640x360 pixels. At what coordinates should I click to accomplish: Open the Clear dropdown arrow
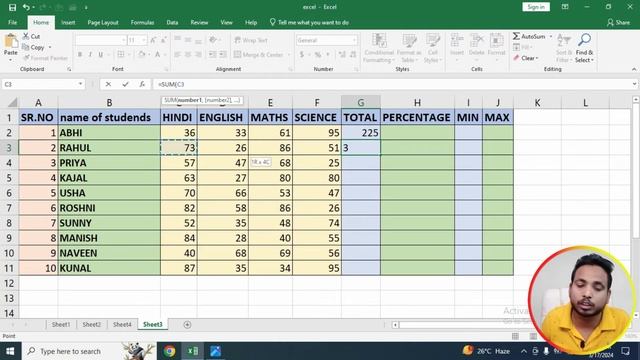tap(537, 58)
